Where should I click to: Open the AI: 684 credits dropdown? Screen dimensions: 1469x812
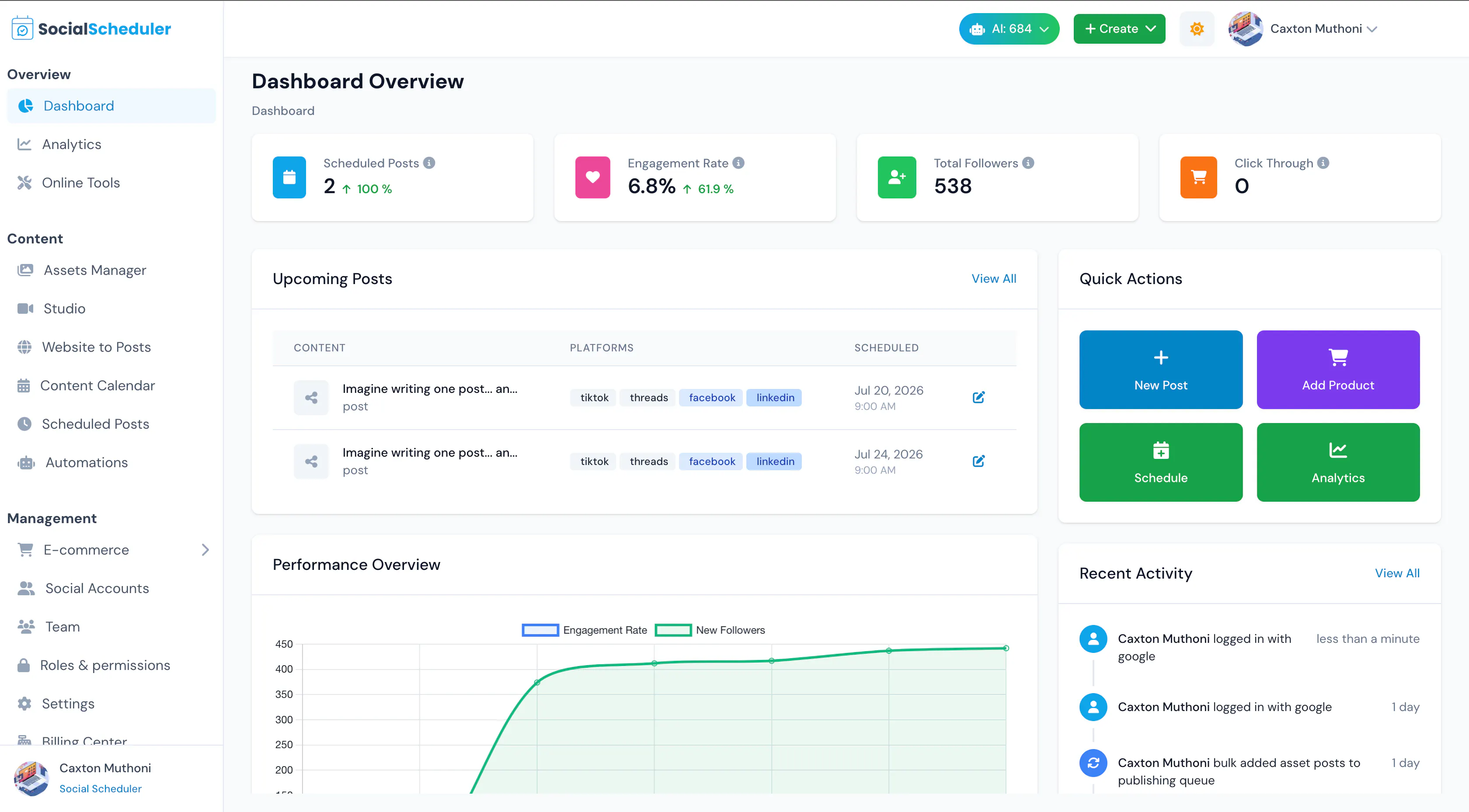(x=1009, y=28)
